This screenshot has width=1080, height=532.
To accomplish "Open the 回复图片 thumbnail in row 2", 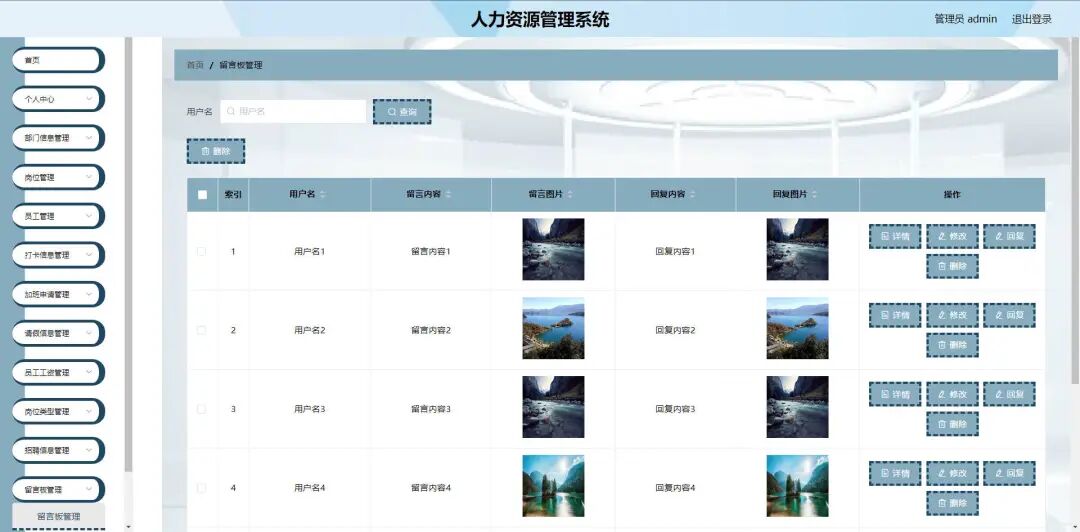I will [798, 328].
